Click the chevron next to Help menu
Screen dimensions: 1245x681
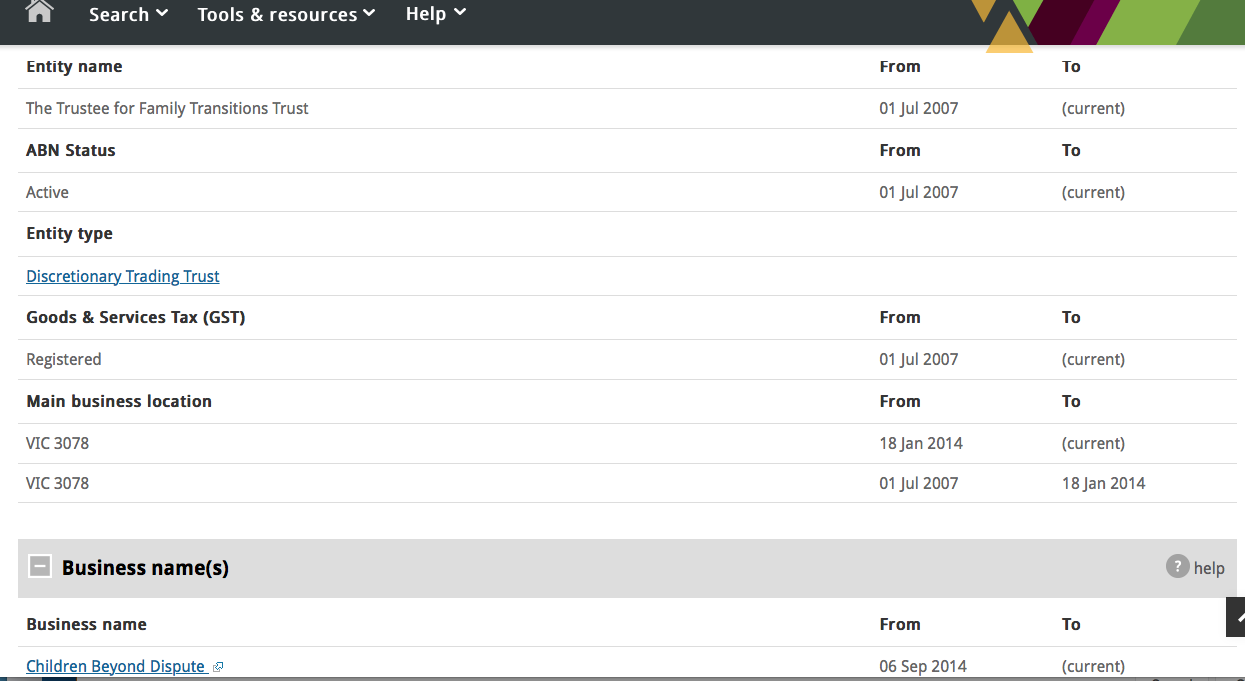click(x=460, y=13)
